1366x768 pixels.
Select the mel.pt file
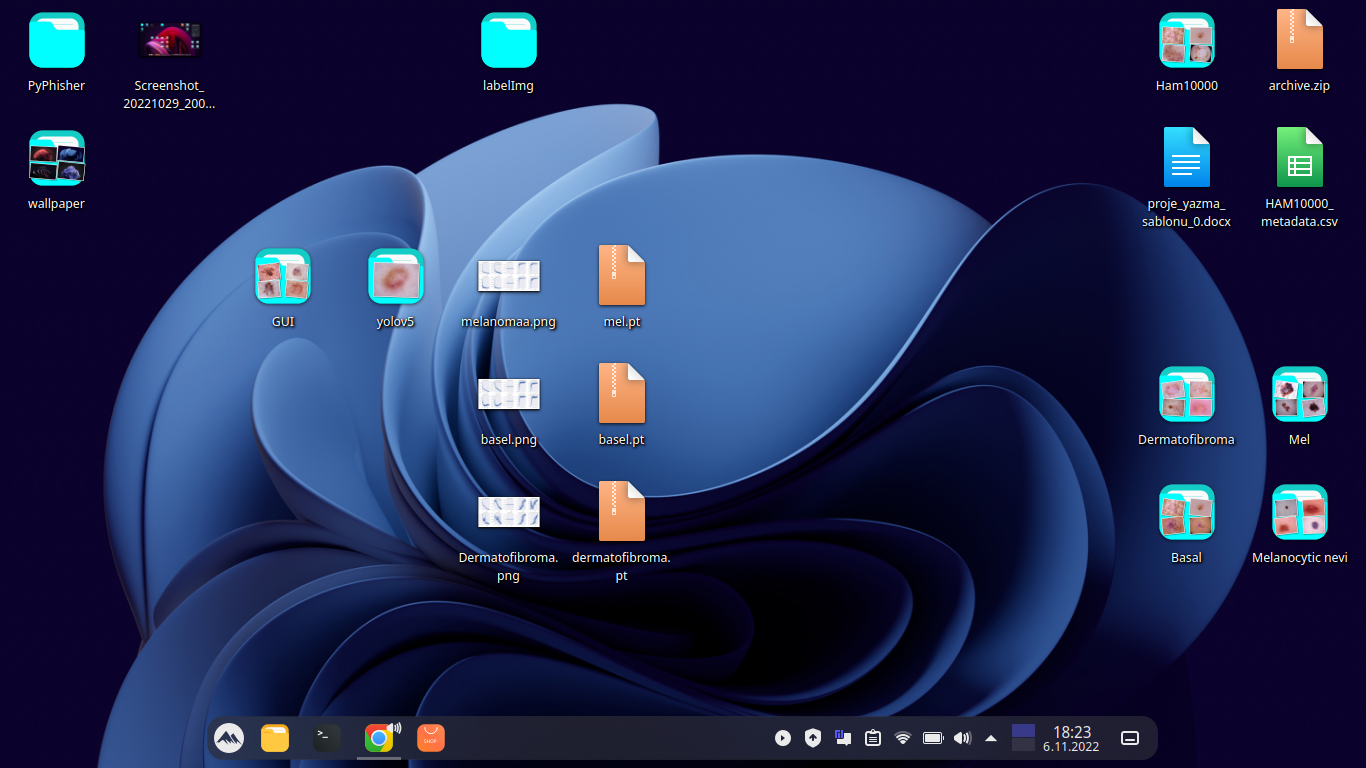coord(622,275)
